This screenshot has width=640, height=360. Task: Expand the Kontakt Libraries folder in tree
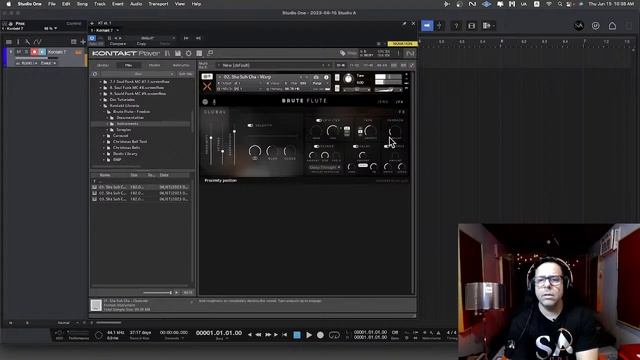point(101,105)
